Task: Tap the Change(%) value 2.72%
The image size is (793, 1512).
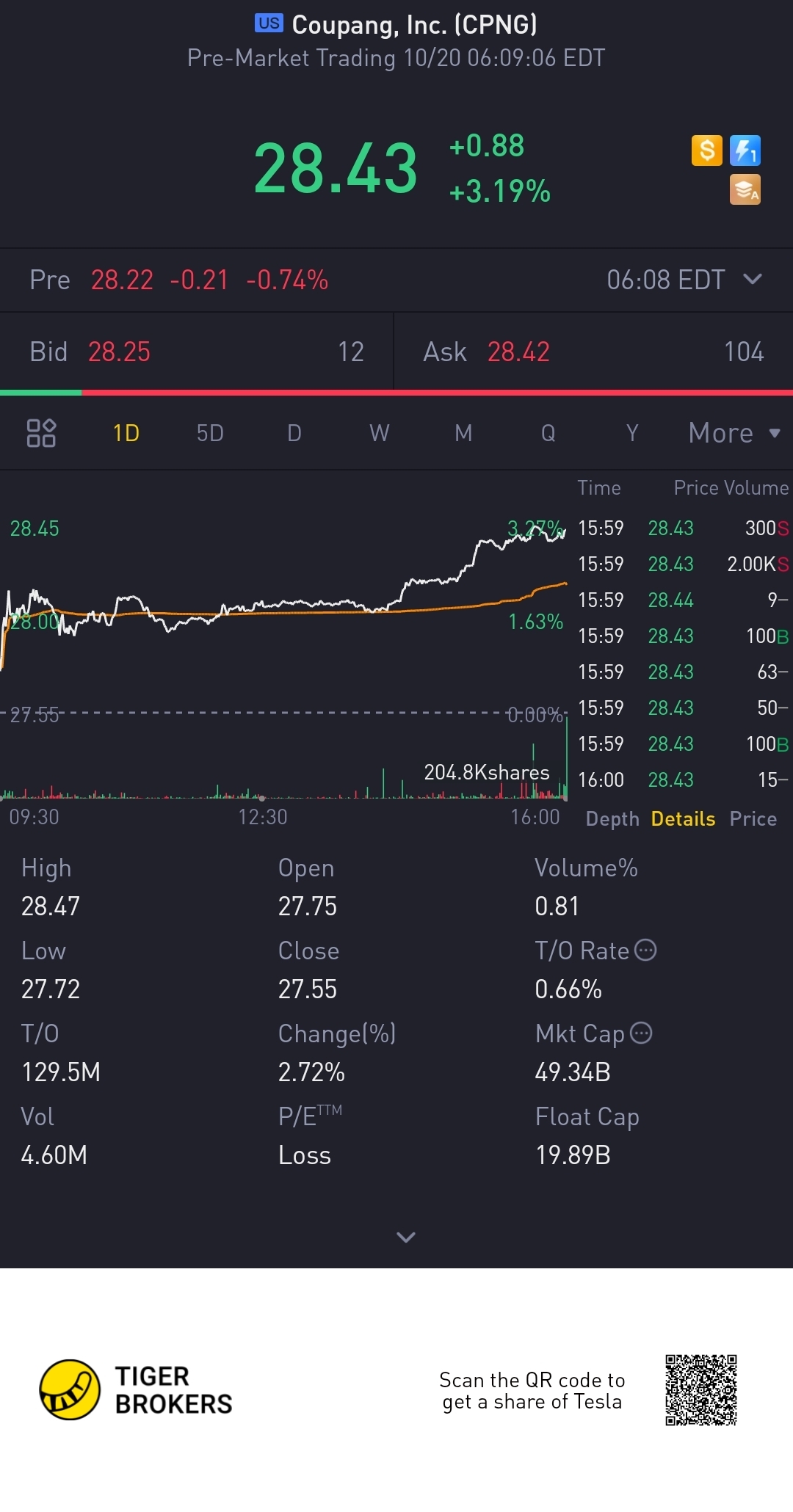Action: click(311, 1072)
